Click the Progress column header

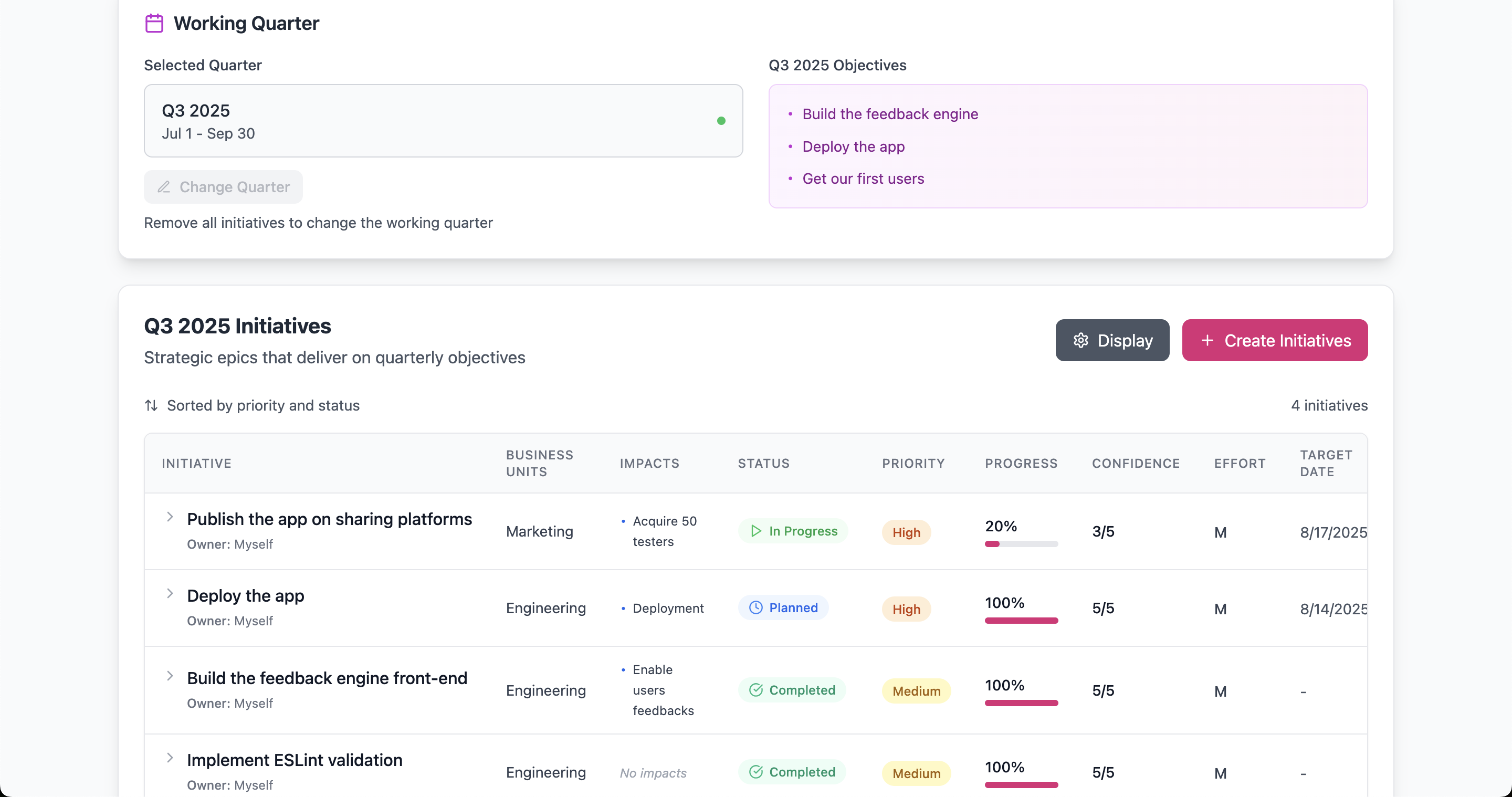1021,464
